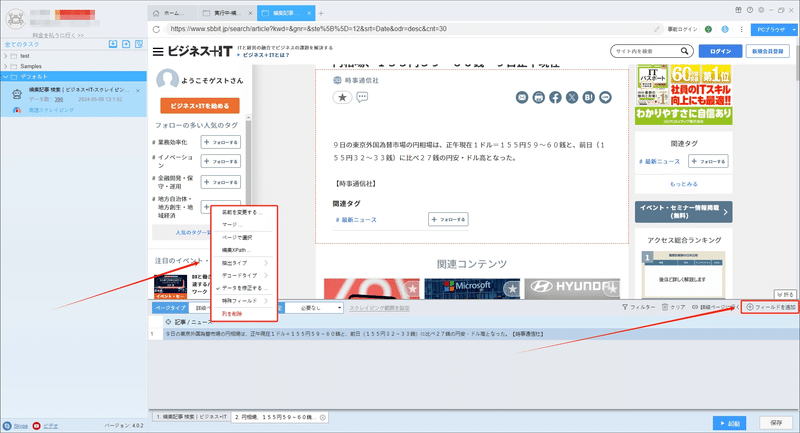Click the print icon on article

click(x=539, y=97)
